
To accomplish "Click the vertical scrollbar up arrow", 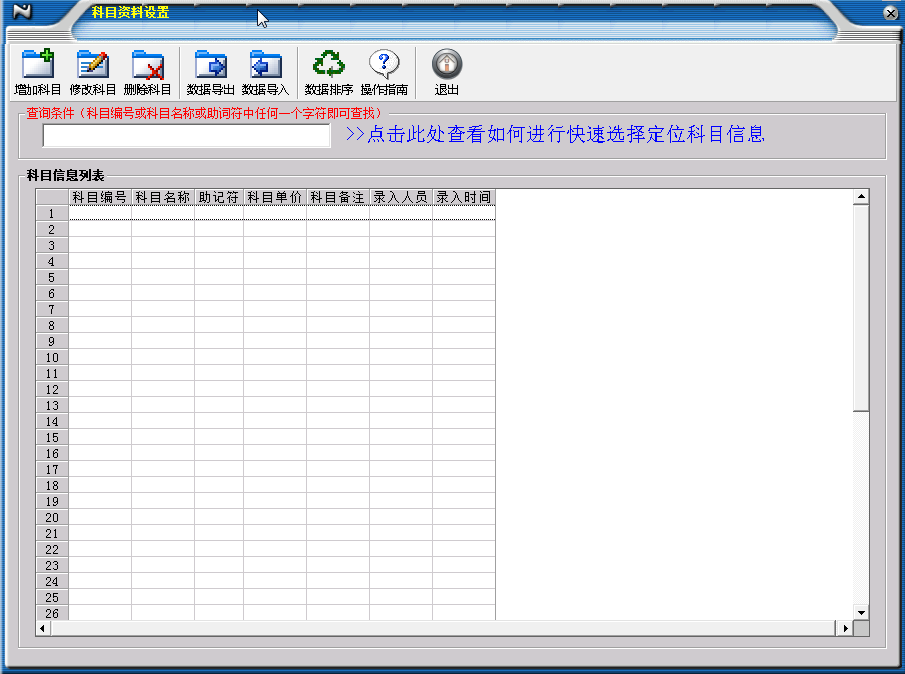I will tap(861, 197).
